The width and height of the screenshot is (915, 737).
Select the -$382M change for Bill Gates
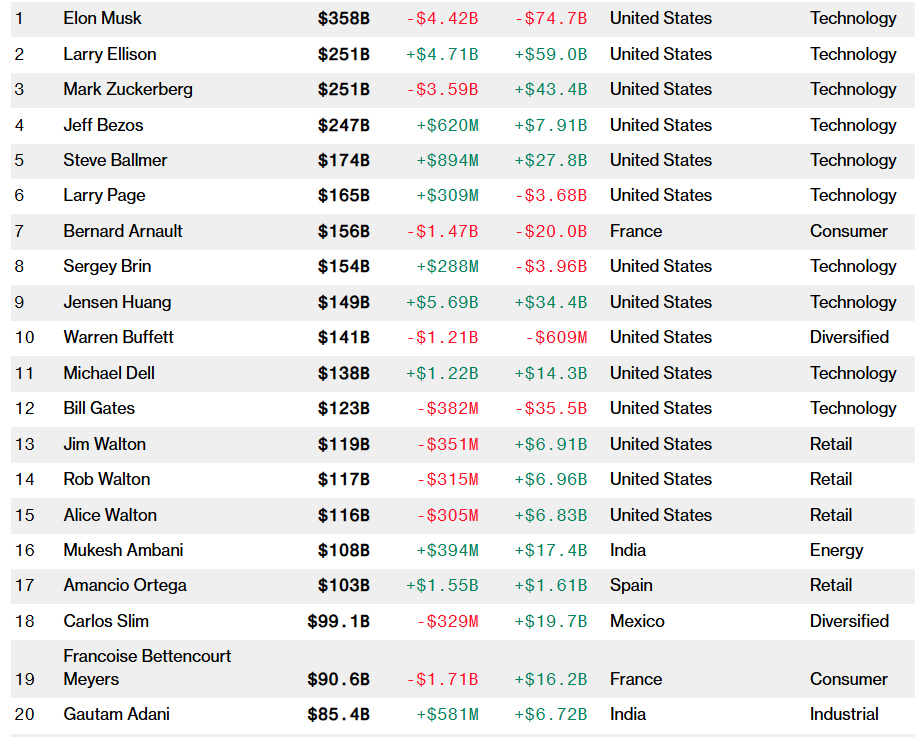coord(448,408)
